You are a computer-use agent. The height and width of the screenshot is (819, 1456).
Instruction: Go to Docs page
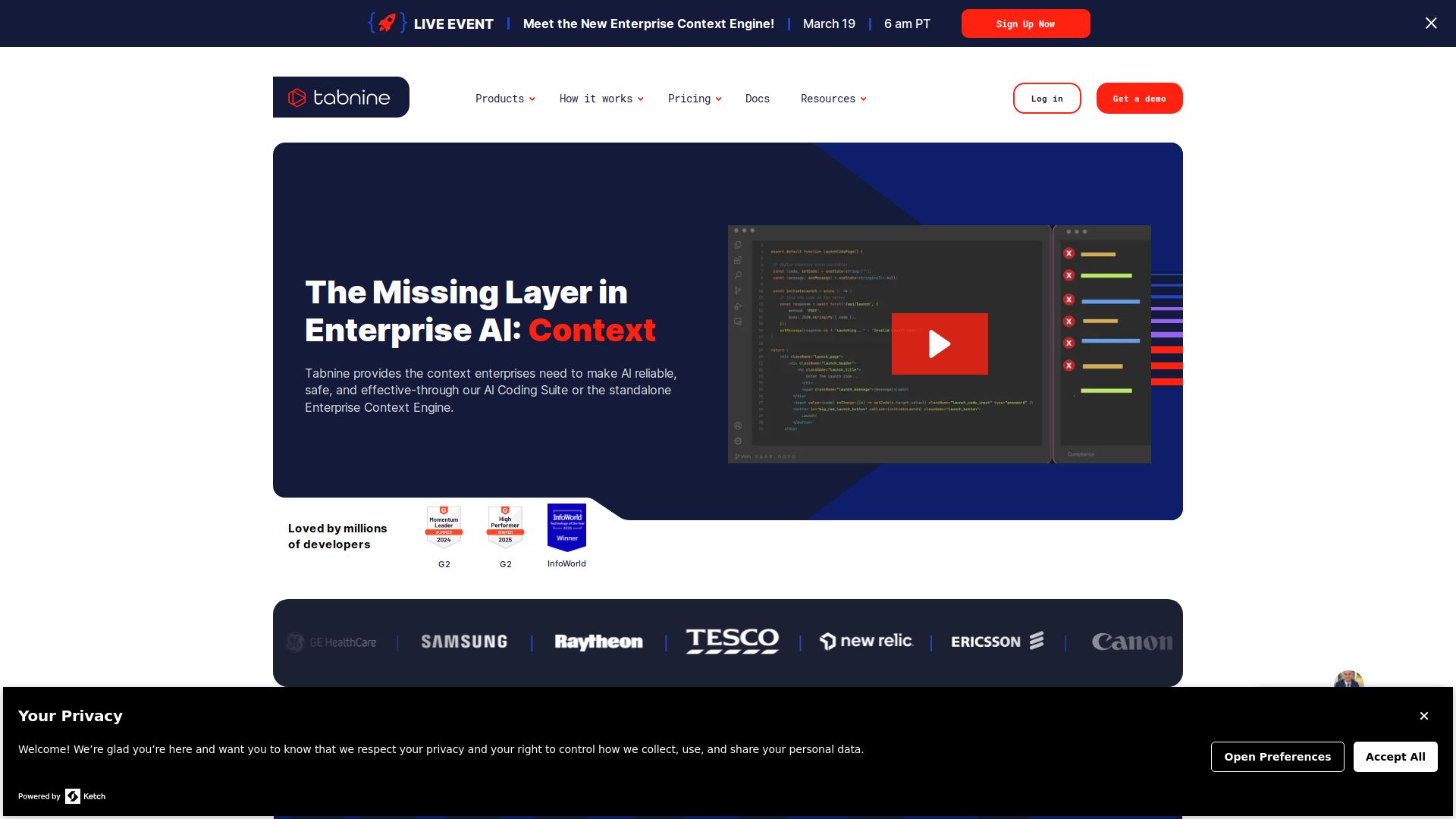coord(757,99)
